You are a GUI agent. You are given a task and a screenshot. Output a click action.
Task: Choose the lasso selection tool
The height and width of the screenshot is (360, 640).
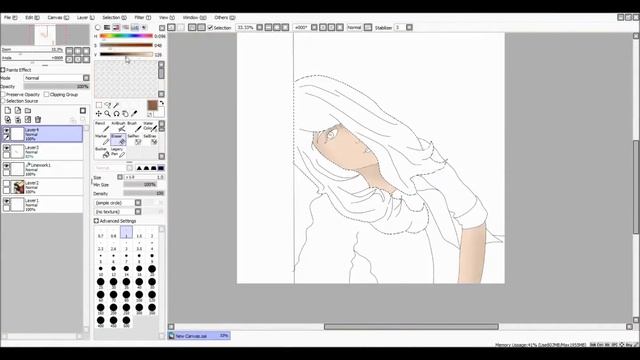108,105
